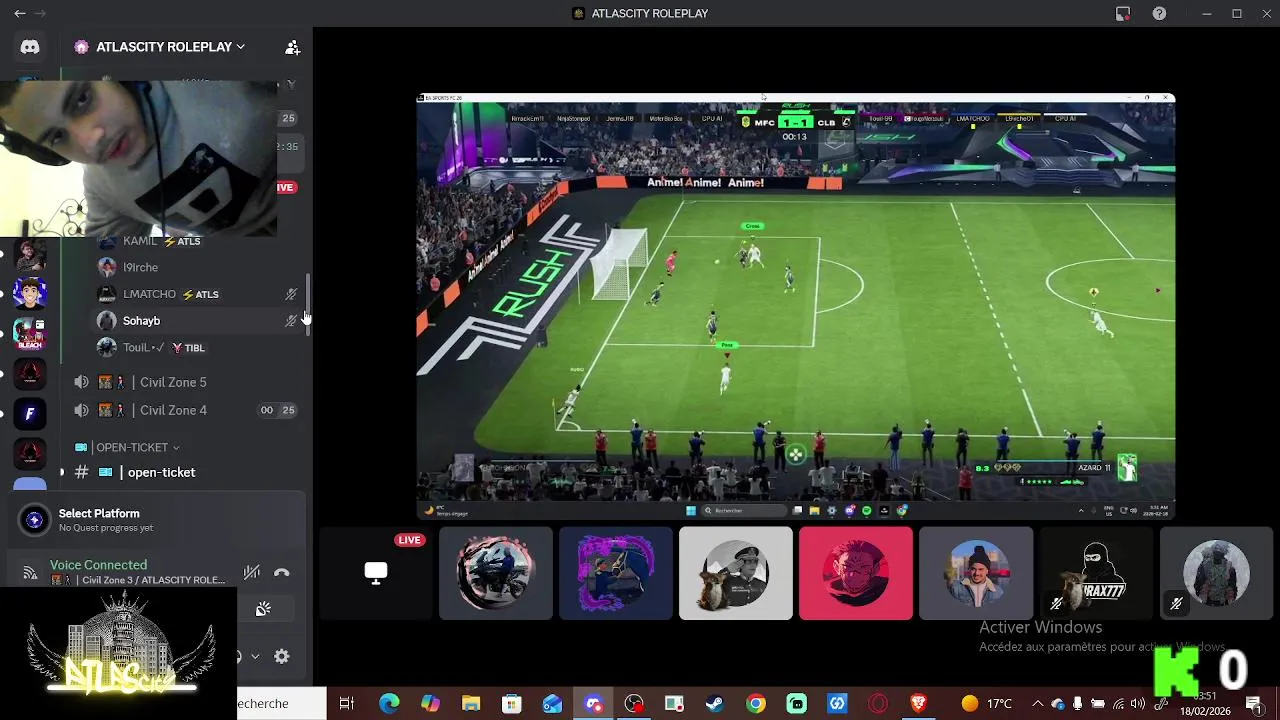The image size is (1280, 720).
Task: Open the open-ticket text channel
Action: [161, 472]
